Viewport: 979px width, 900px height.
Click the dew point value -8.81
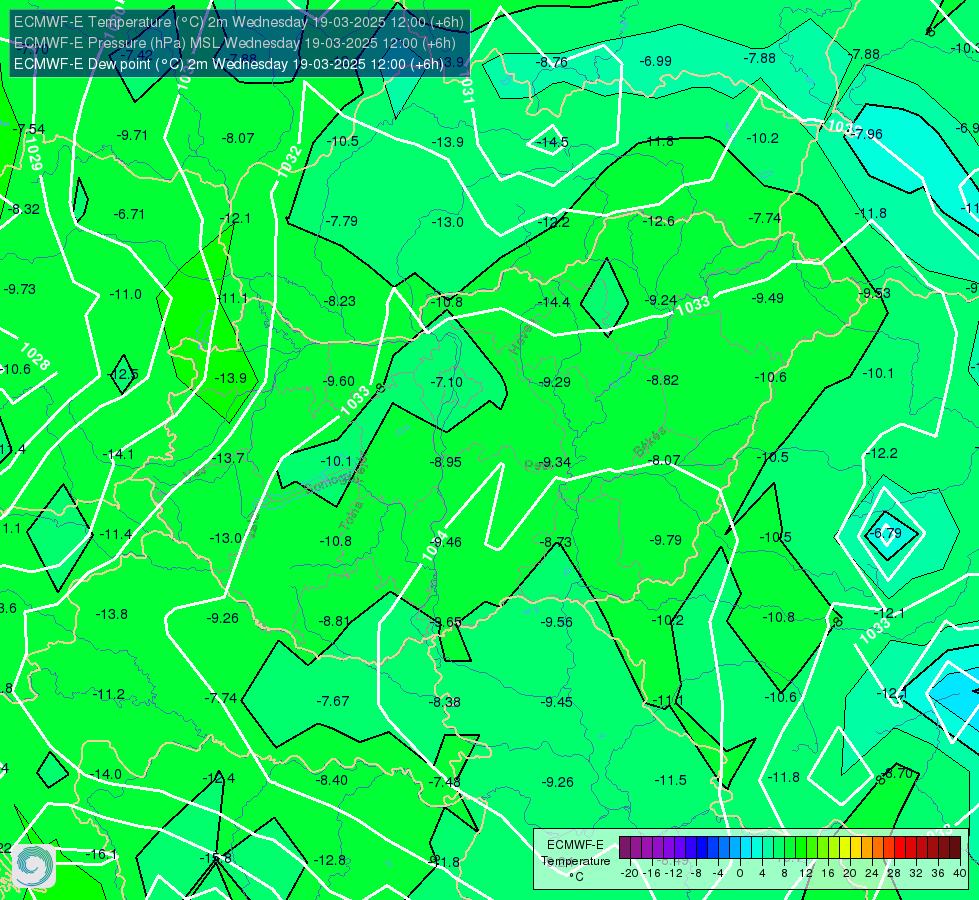point(335,621)
